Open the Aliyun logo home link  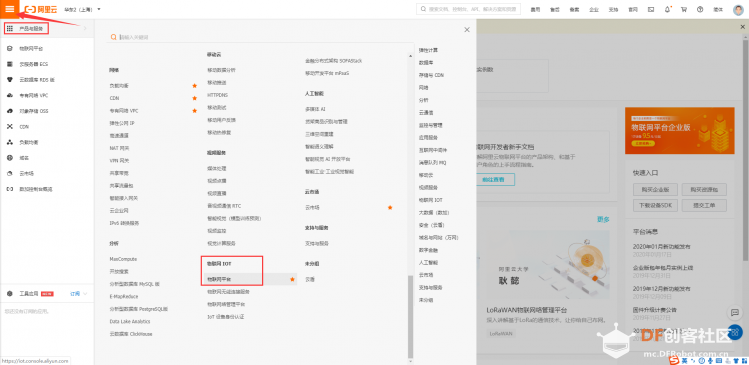(x=42, y=9)
